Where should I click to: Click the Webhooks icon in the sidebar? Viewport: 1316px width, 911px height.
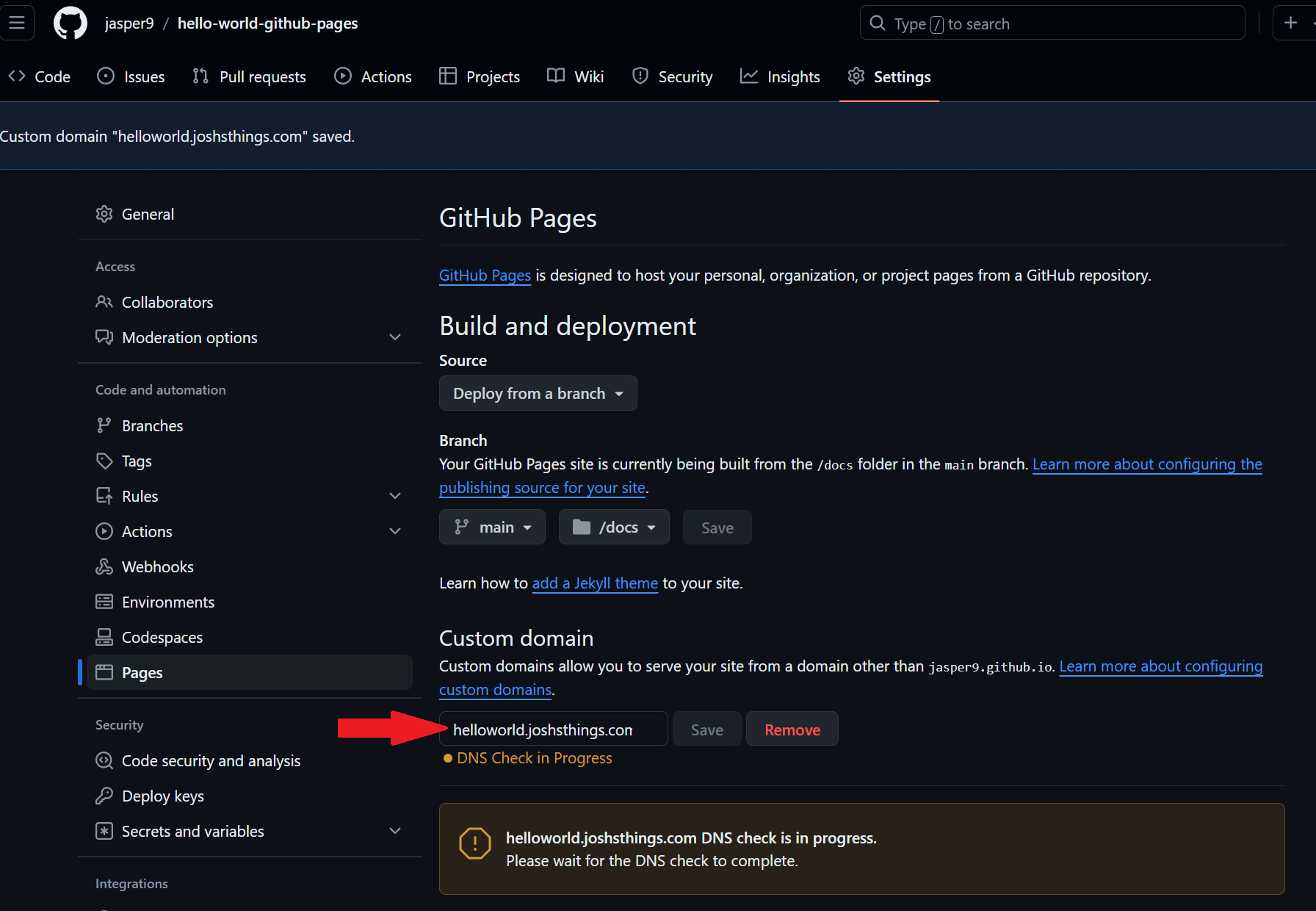pos(104,566)
